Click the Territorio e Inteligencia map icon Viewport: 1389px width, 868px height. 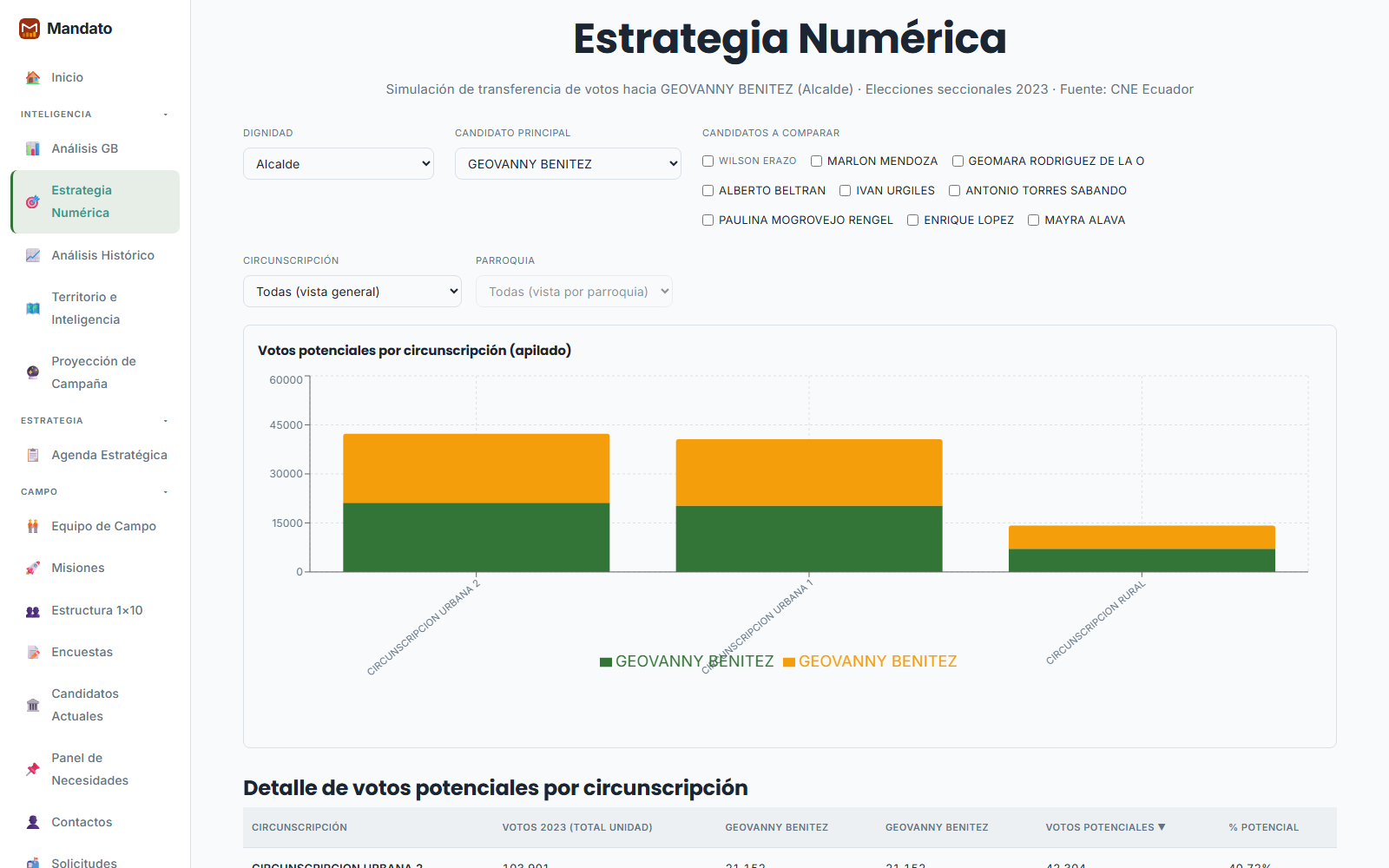click(x=33, y=308)
